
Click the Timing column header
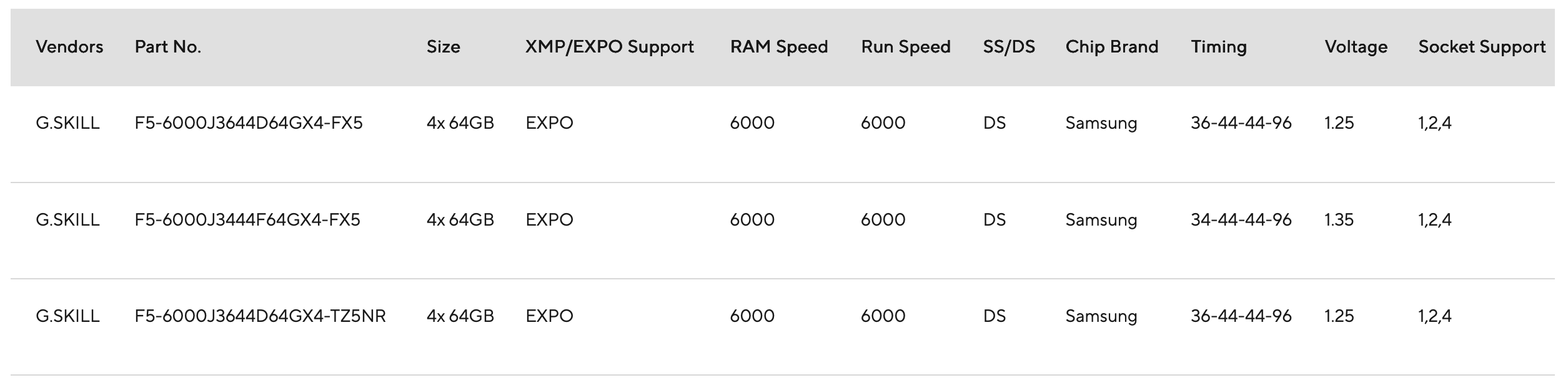[x=1218, y=47]
